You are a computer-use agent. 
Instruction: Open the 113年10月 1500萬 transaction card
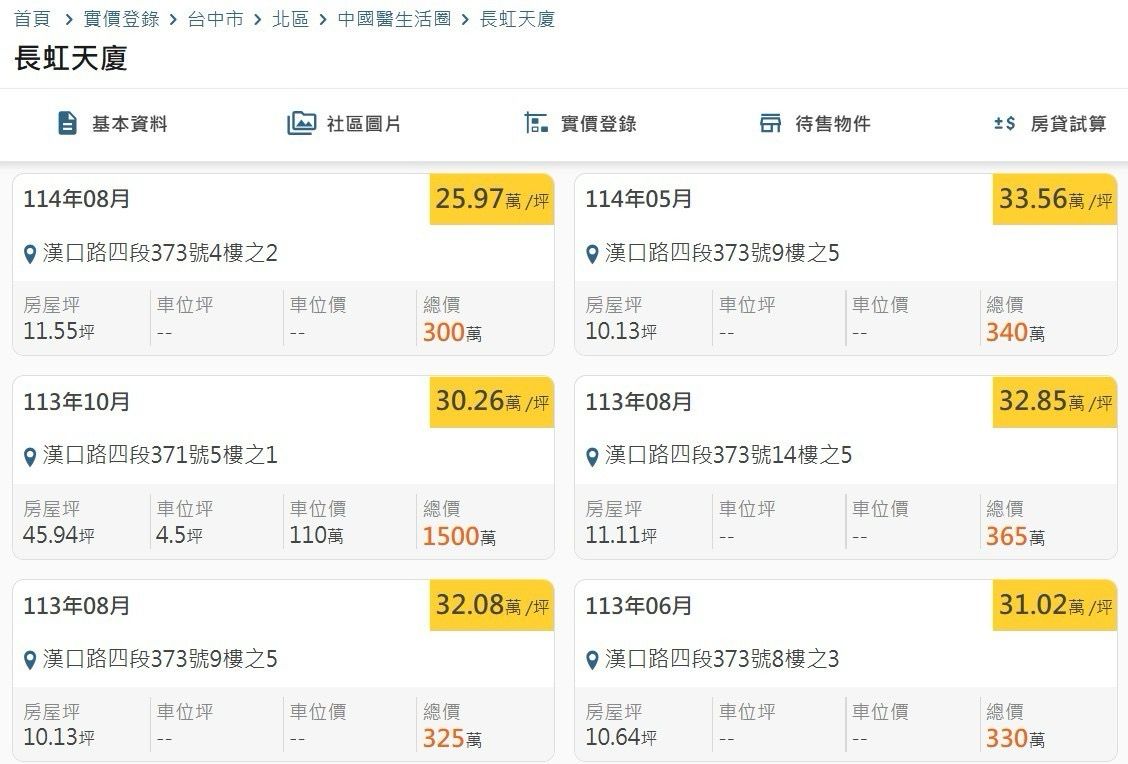(283, 466)
